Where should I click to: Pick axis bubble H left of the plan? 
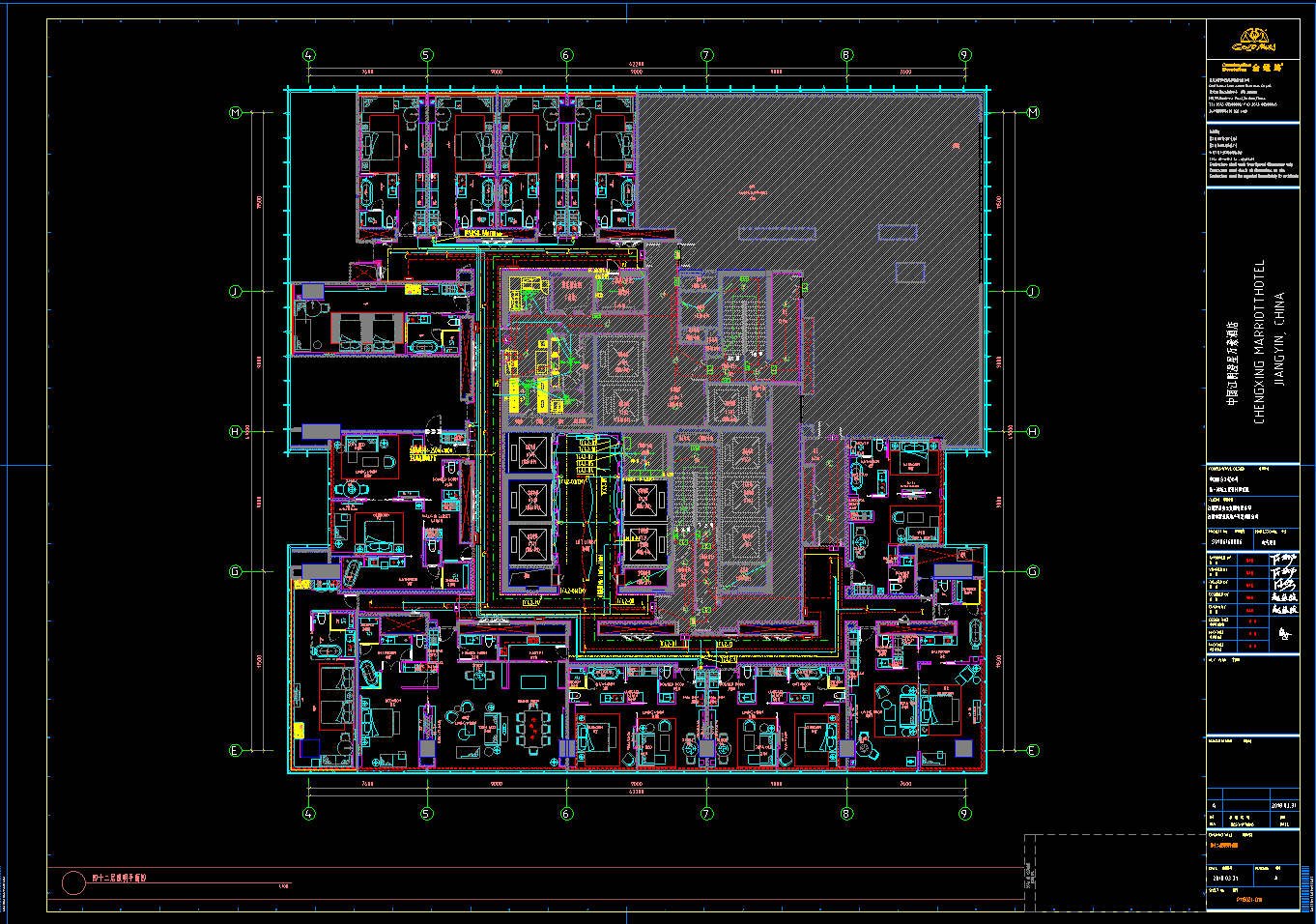click(235, 431)
